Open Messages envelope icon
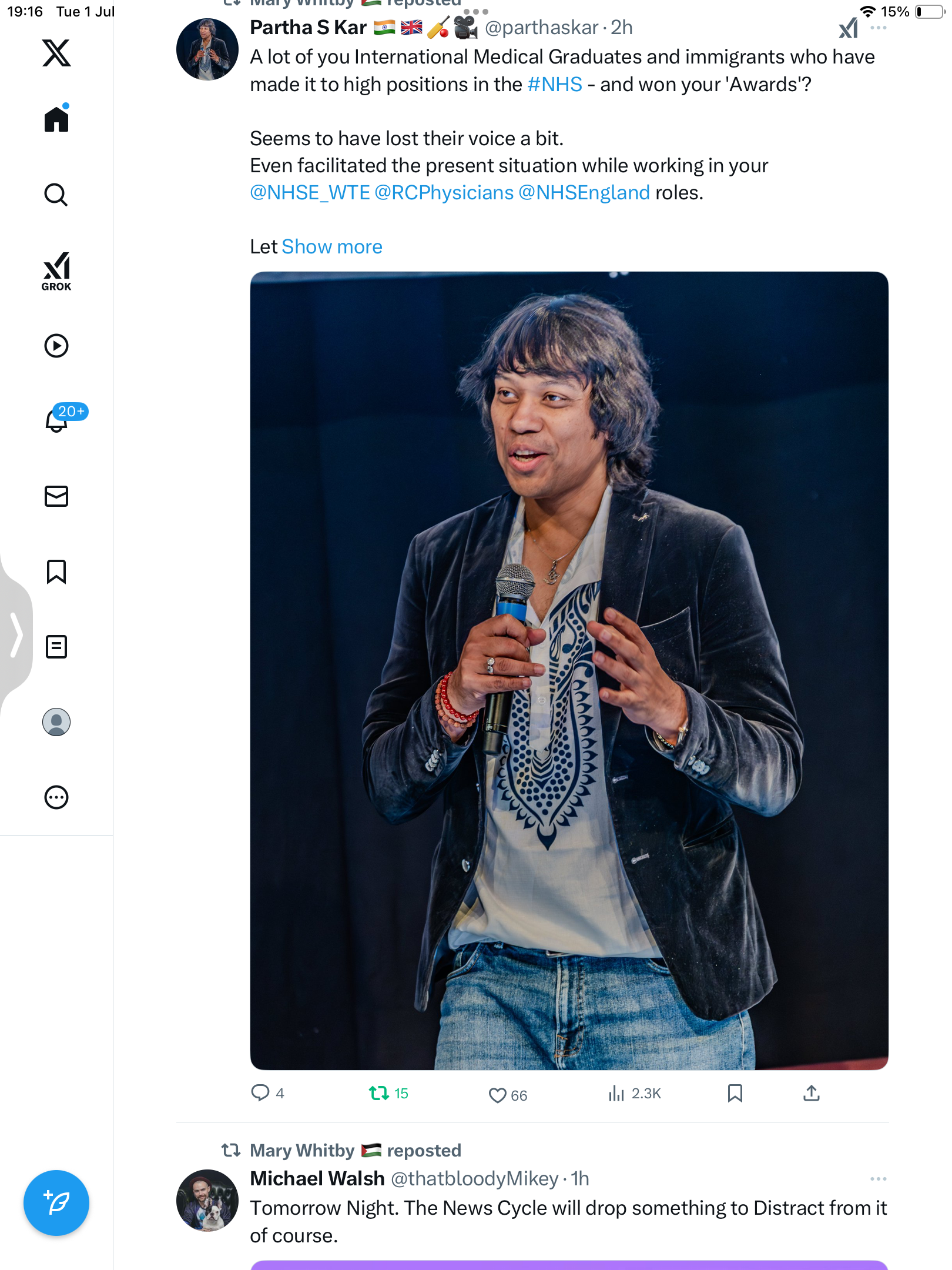952x1270 pixels. point(56,496)
